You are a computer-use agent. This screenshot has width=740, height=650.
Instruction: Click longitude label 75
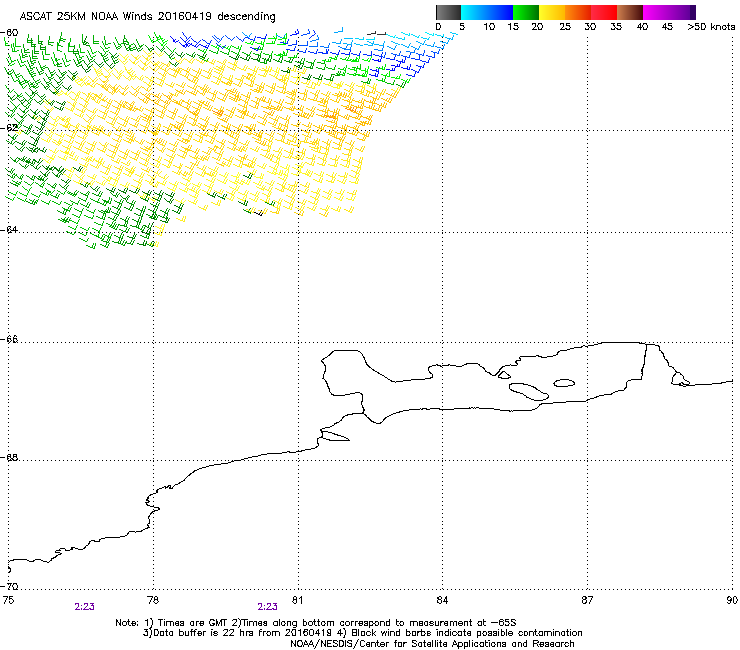tap(8, 600)
